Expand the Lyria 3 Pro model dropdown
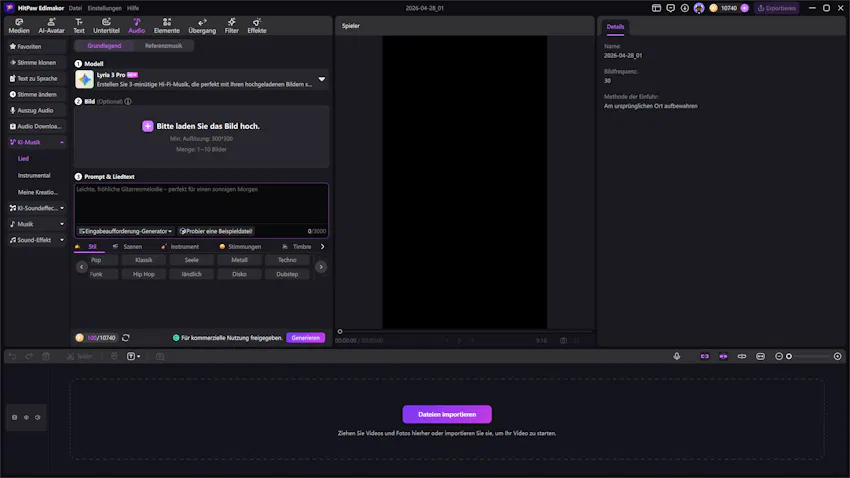 pos(322,79)
